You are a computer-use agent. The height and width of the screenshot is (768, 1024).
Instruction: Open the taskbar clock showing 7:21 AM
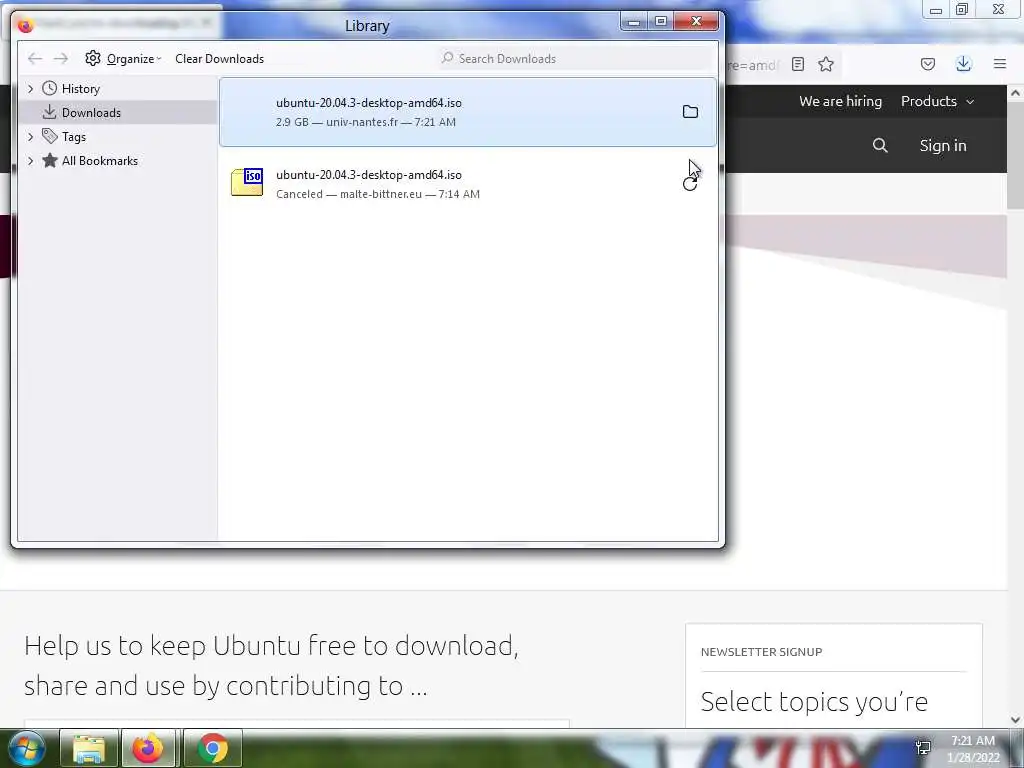pyautogui.click(x=972, y=749)
